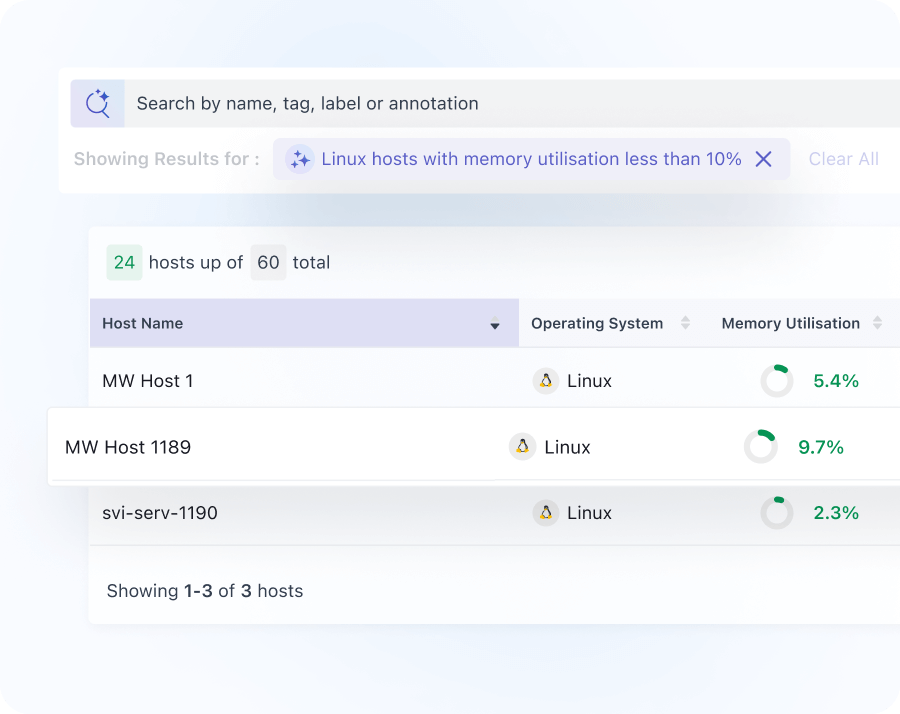900x714 pixels.
Task: Click the 24 hosts up badge
Action: pyautogui.click(x=124, y=262)
